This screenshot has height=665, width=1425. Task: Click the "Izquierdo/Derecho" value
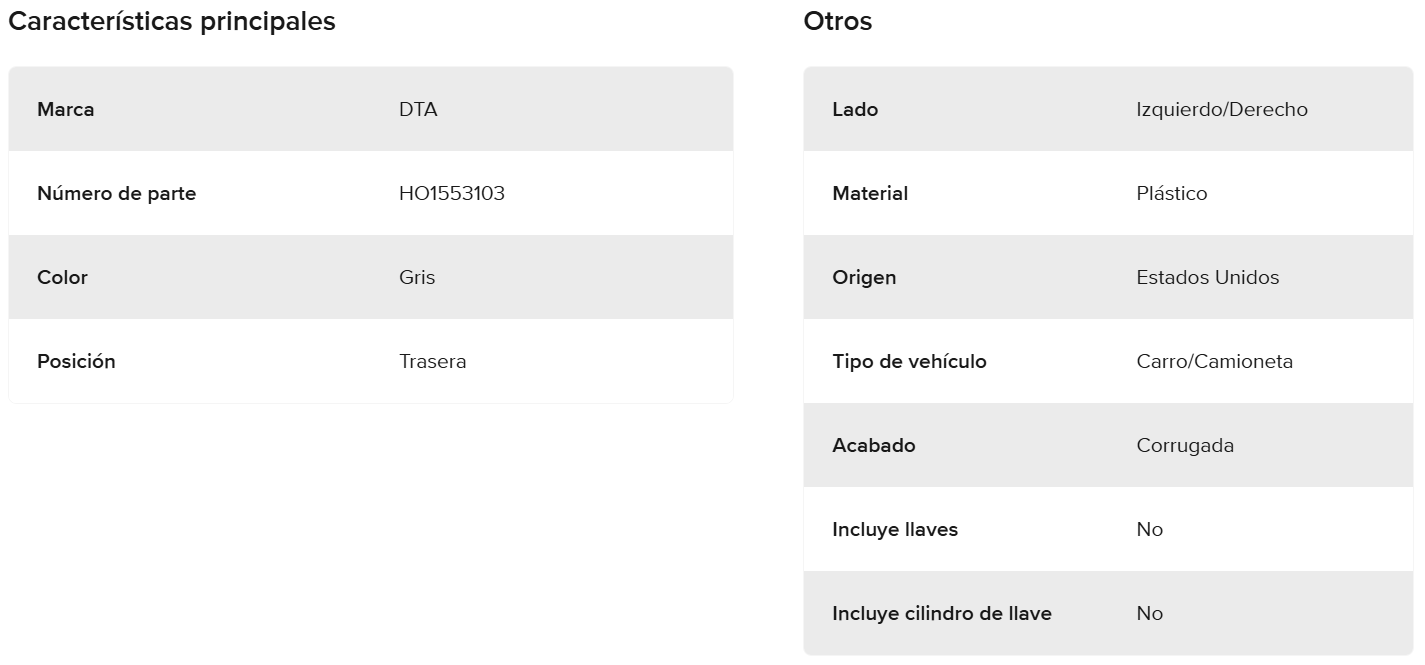point(1222,109)
